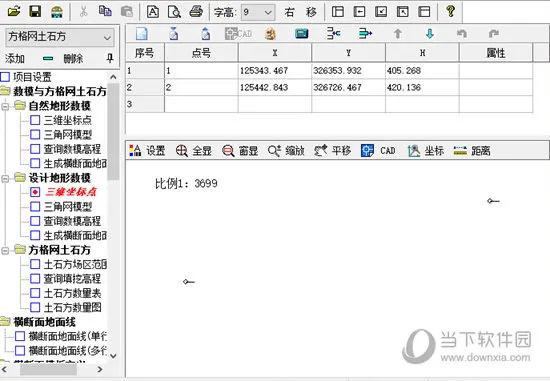The width and height of the screenshot is (550, 381).
Task: Open print preview magnifier page icon
Action: click(174, 12)
